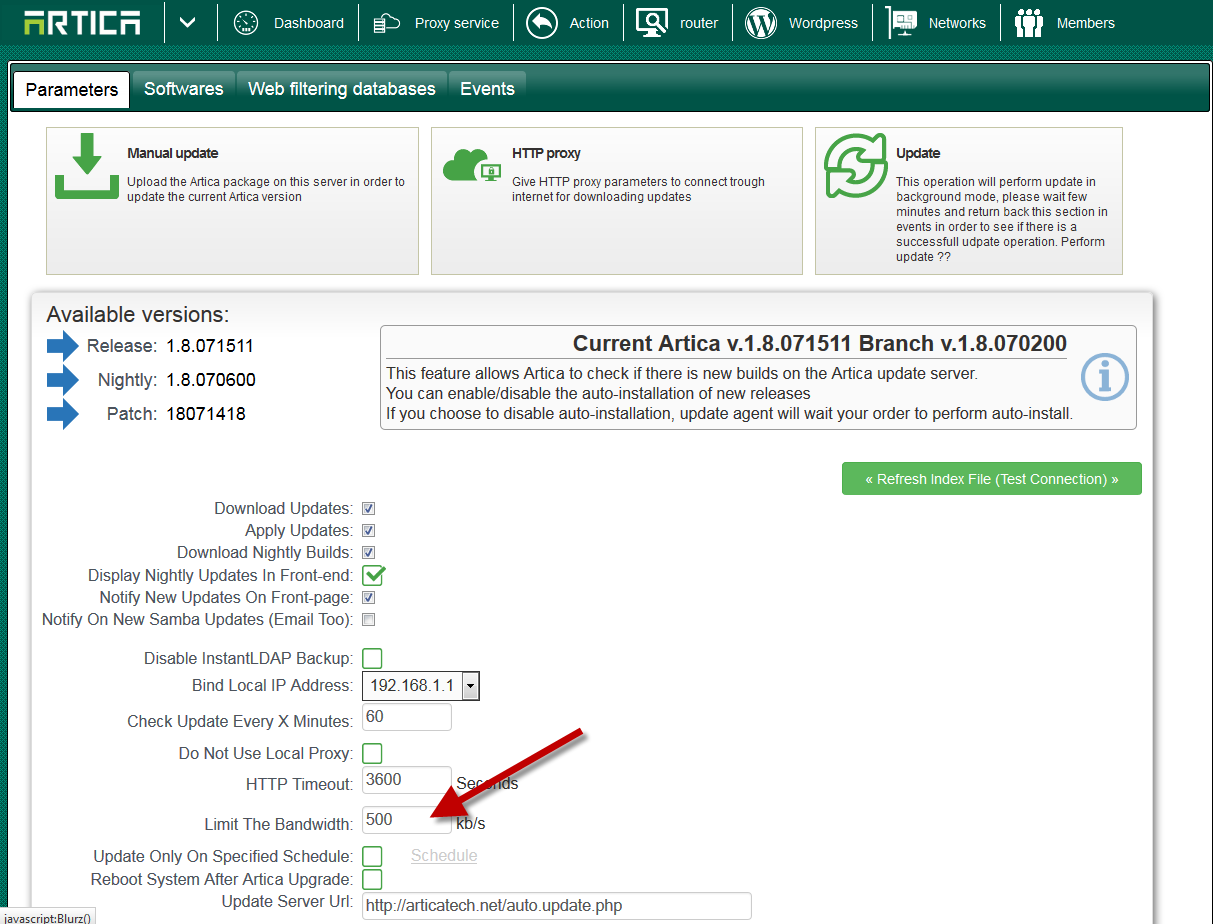Enable Do Not Use Local Proxy checkbox
The width and height of the screenshot is (1213, 924).
(372, 753)
